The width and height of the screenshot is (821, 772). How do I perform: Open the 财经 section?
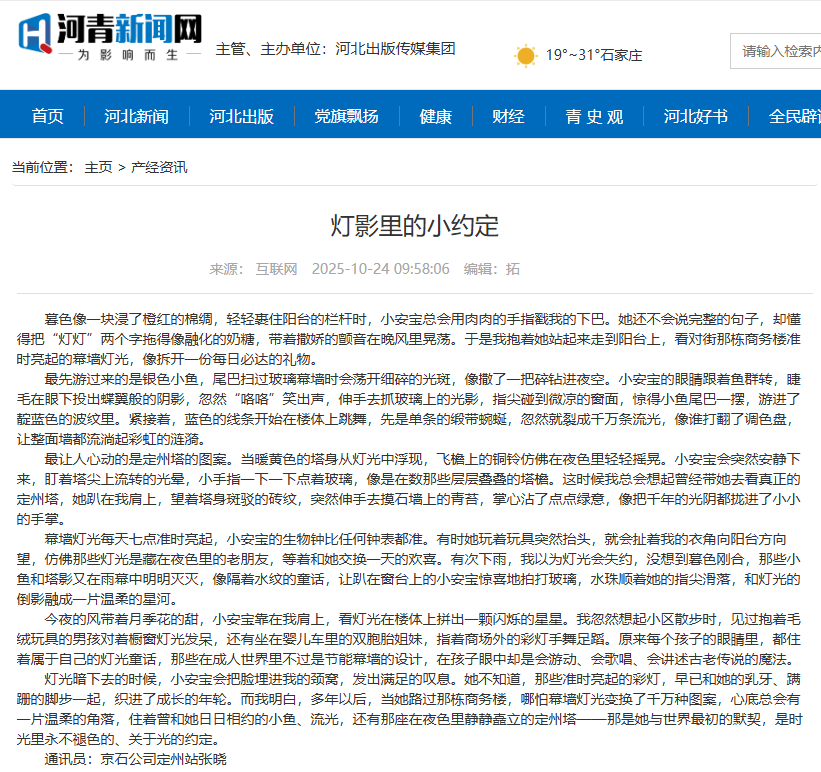(509, 116)
